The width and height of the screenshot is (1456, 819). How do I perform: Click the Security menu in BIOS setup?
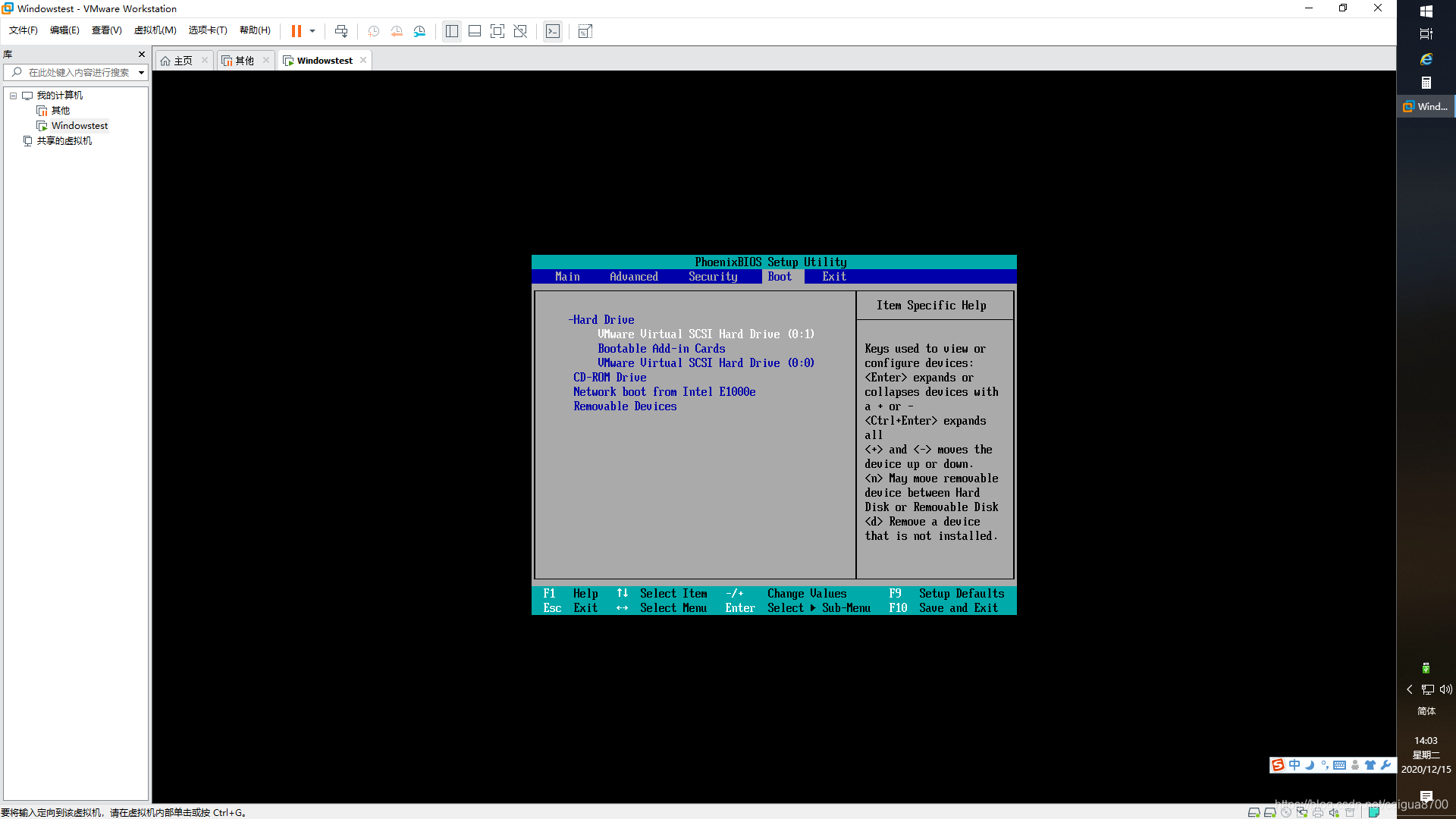coord(713,277)
